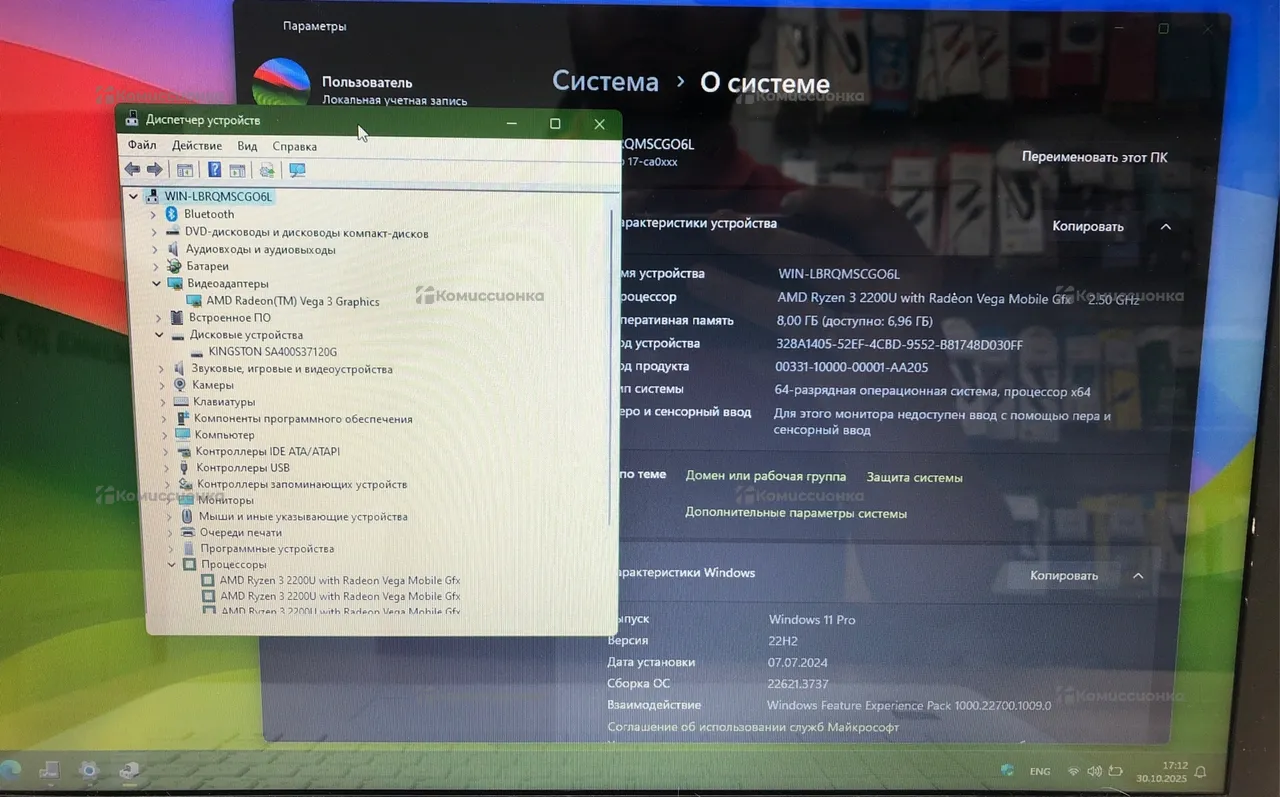Image resolution: width=1280 pixels, height=797 pixels.
Task: Collapse the Процессоры tree node
Action: (171, 565)
